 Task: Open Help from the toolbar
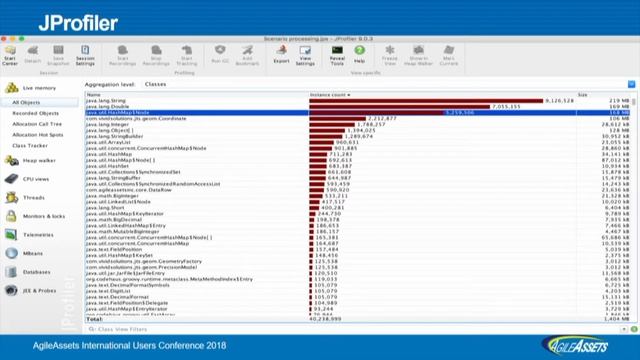click(x=359, y=54)
